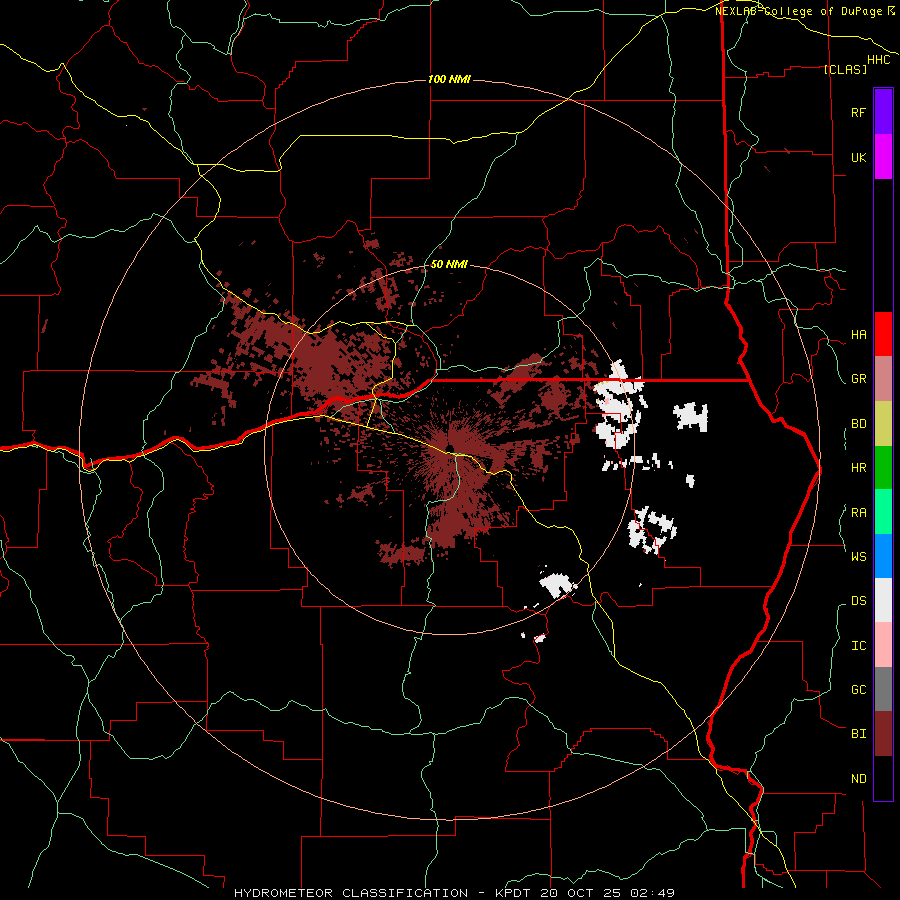This screenshot has width=900, height=900.
Task: Click the 100 NMI range ring label
Action: 449,79
